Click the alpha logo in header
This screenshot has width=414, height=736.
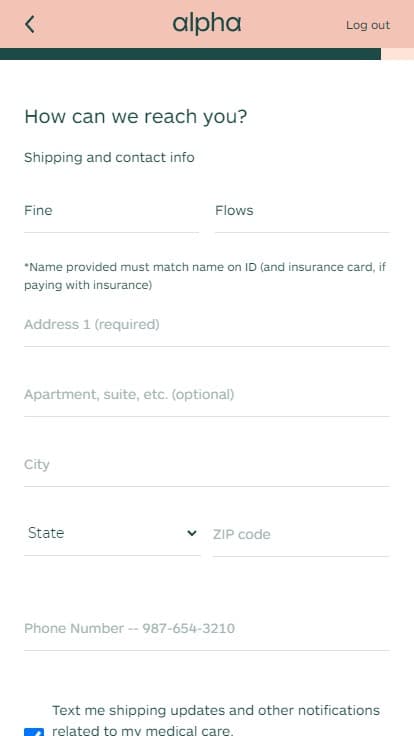(x=207, y=24)
